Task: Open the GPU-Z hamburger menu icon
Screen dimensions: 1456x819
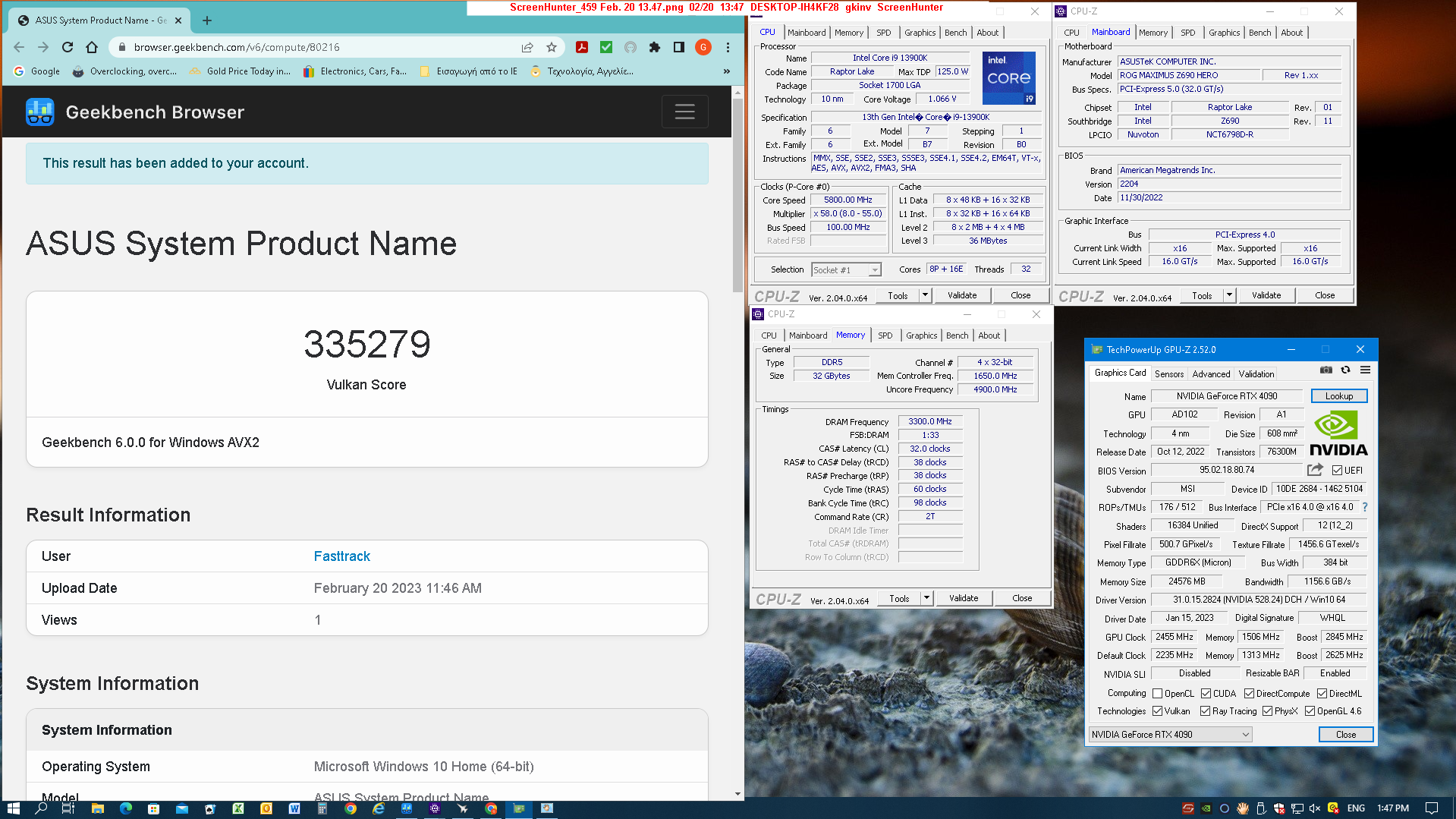Action: pos(1365,370)
